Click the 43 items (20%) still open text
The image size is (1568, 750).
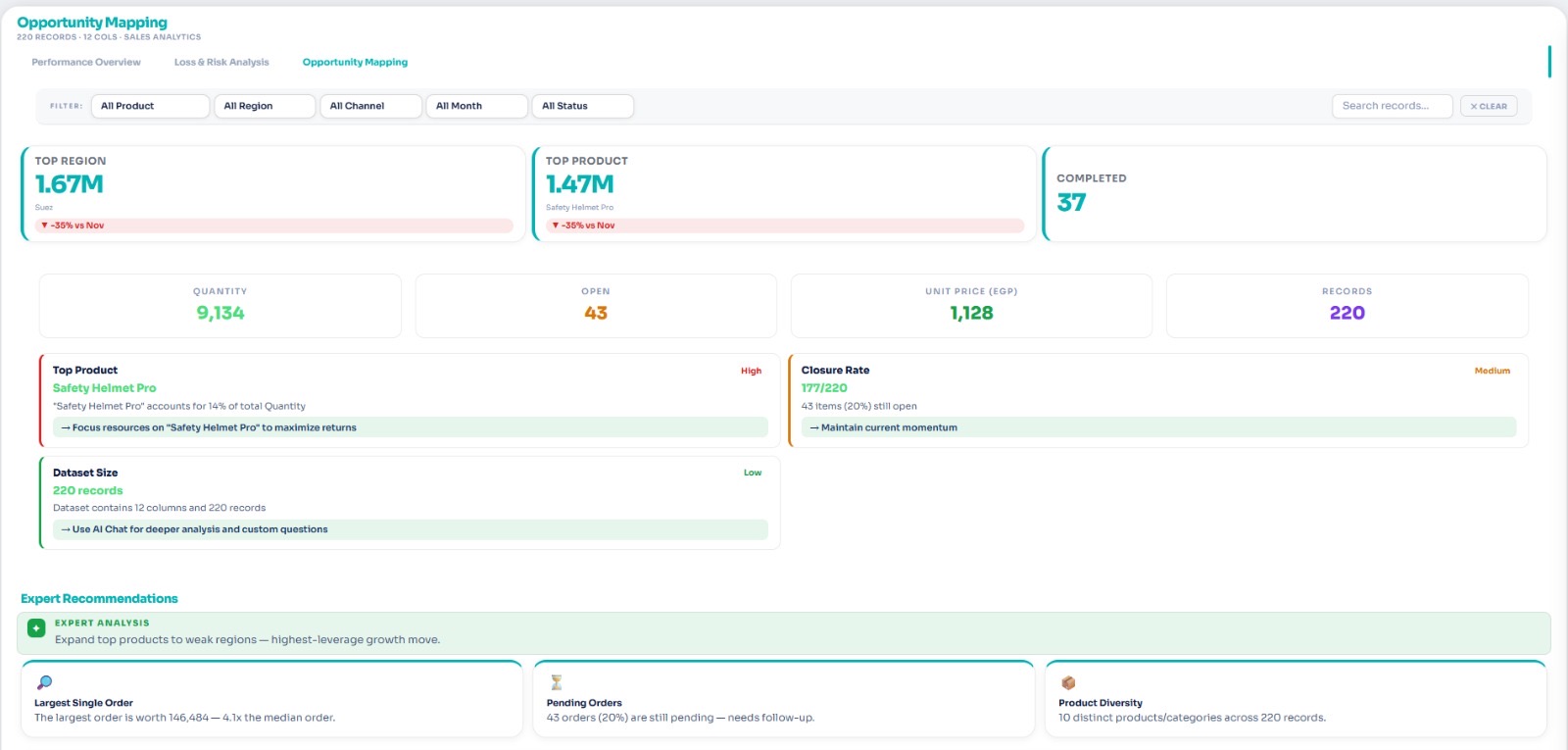point(858,406)
